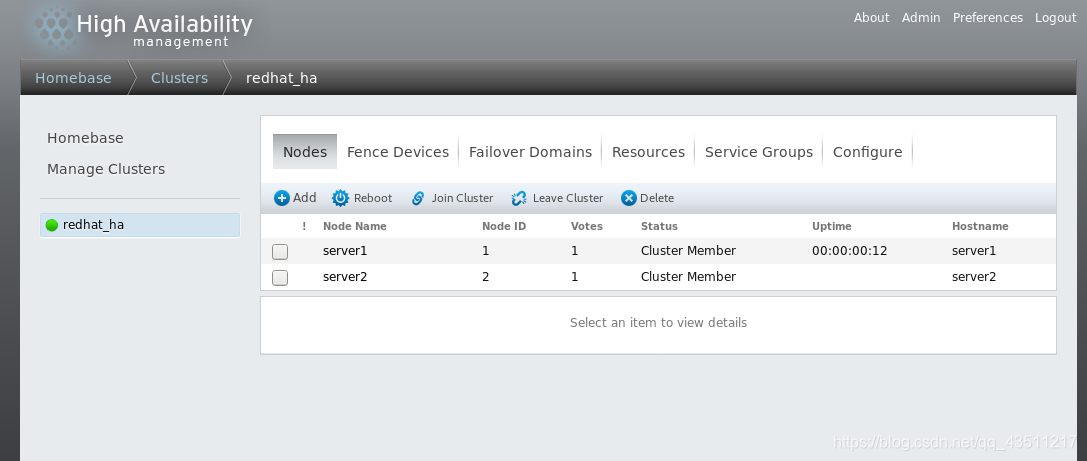Click the Leave Cluster text label
Screen dimensions: 1087x461
568,198
